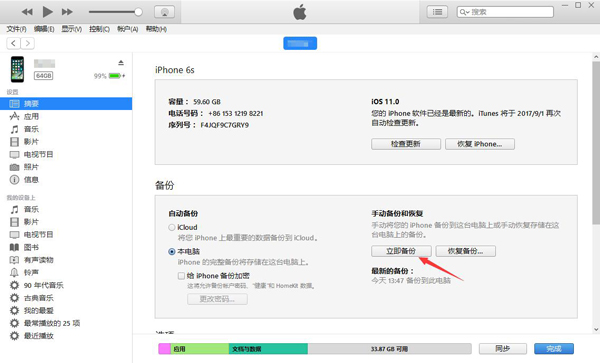600x363 pixels.
Task: Open the 编辑(E) menu
Action: (44, 29)
